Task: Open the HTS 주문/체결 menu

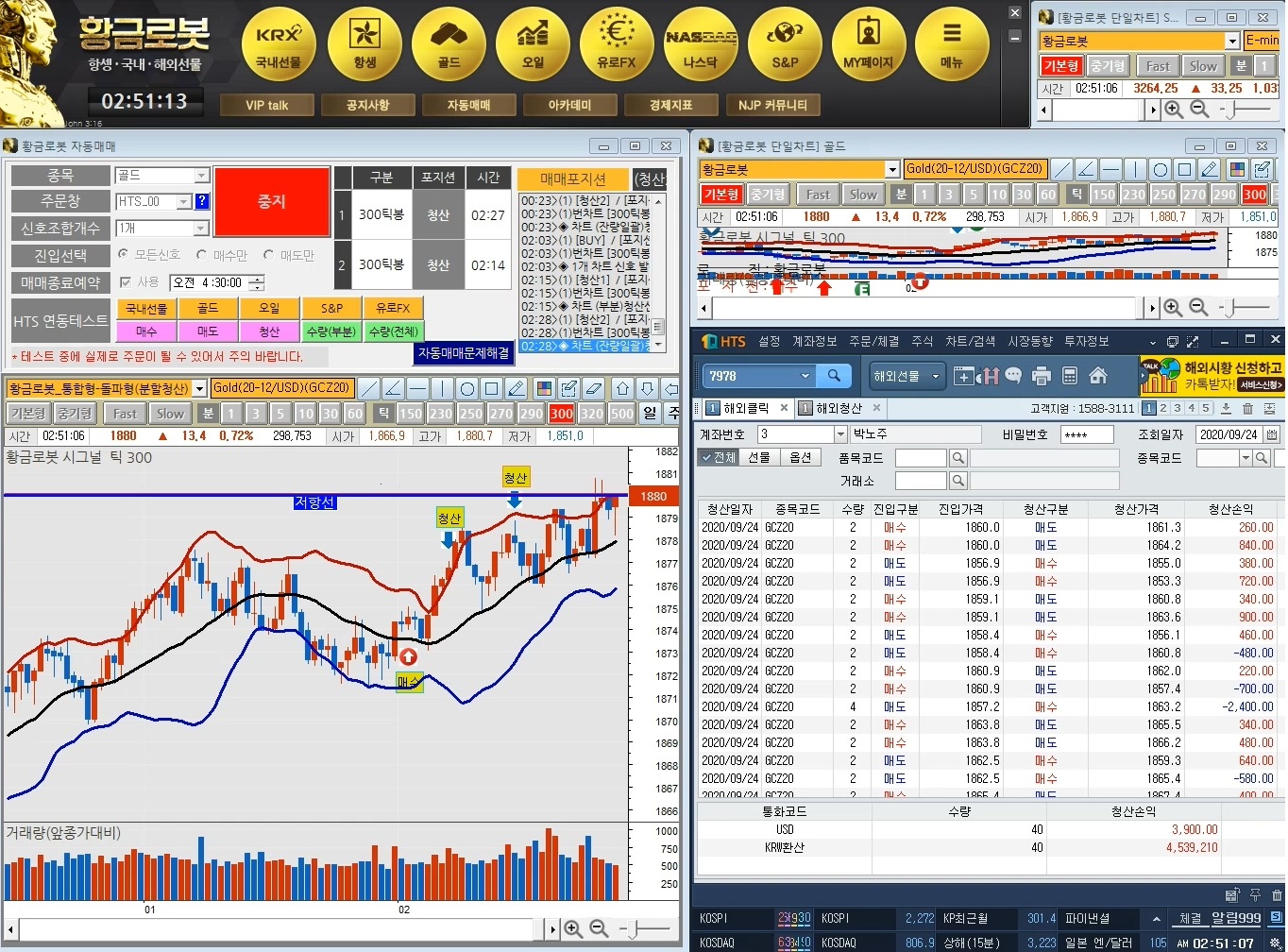Action: click(873, 341)
